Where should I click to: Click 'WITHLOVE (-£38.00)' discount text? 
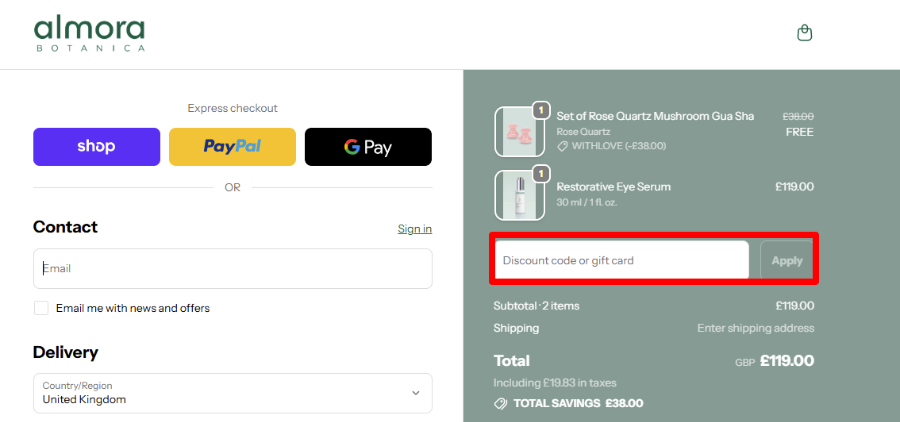[619, 146]
